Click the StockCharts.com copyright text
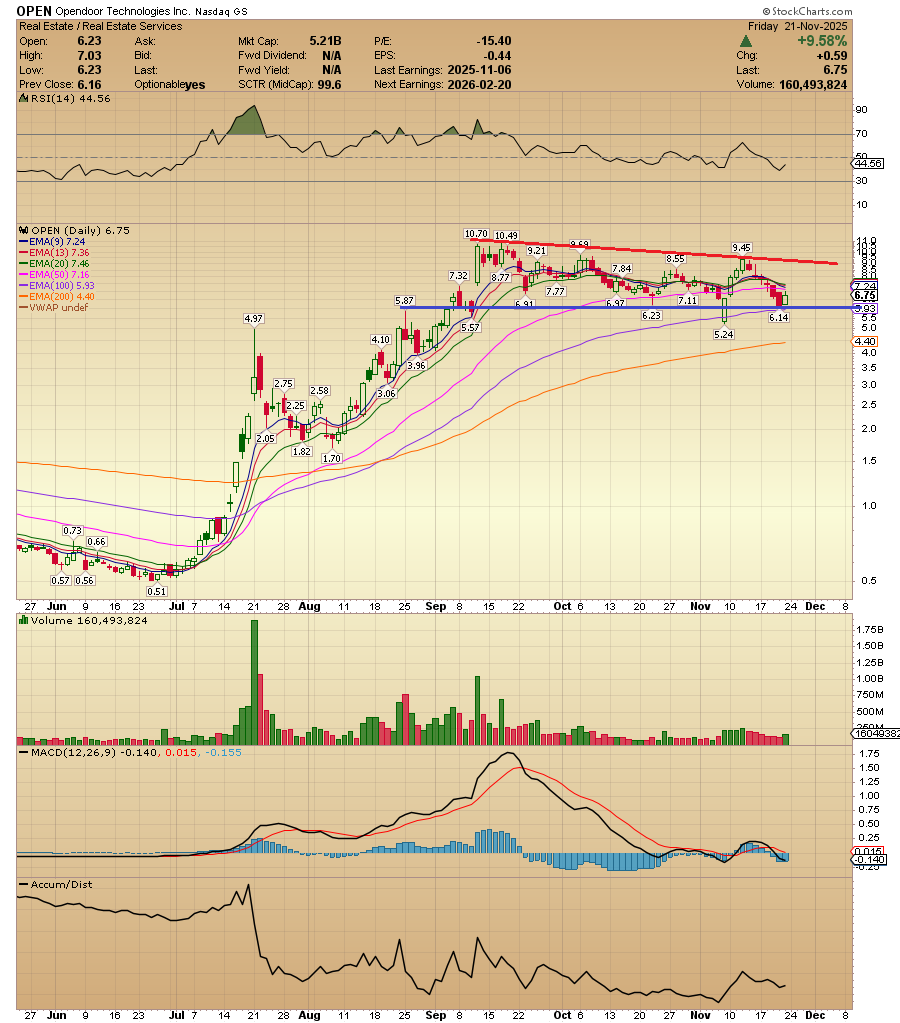This screenshot has height=1023, width=900. 807,11
